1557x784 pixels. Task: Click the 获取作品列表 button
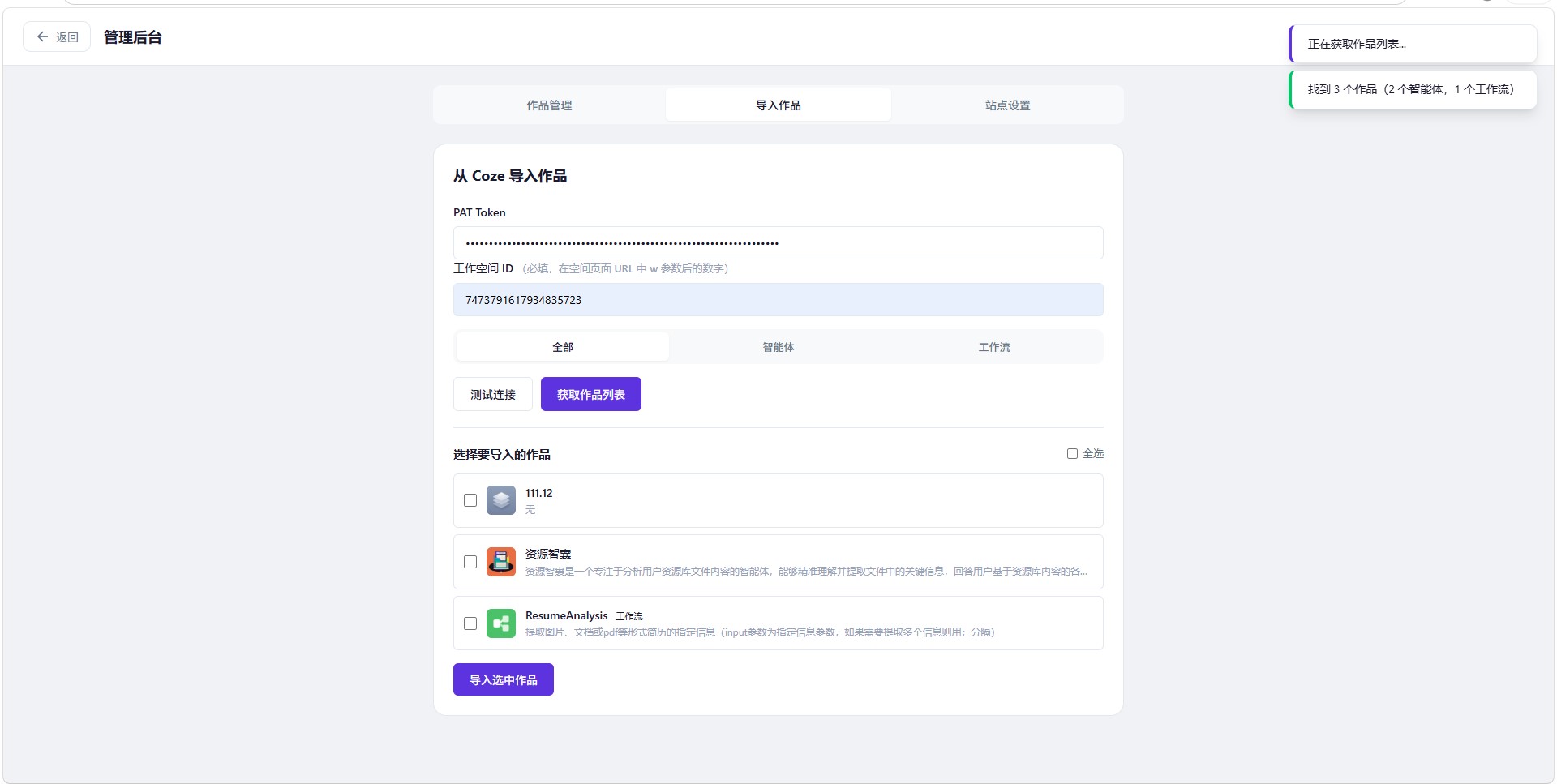point(590,395)
